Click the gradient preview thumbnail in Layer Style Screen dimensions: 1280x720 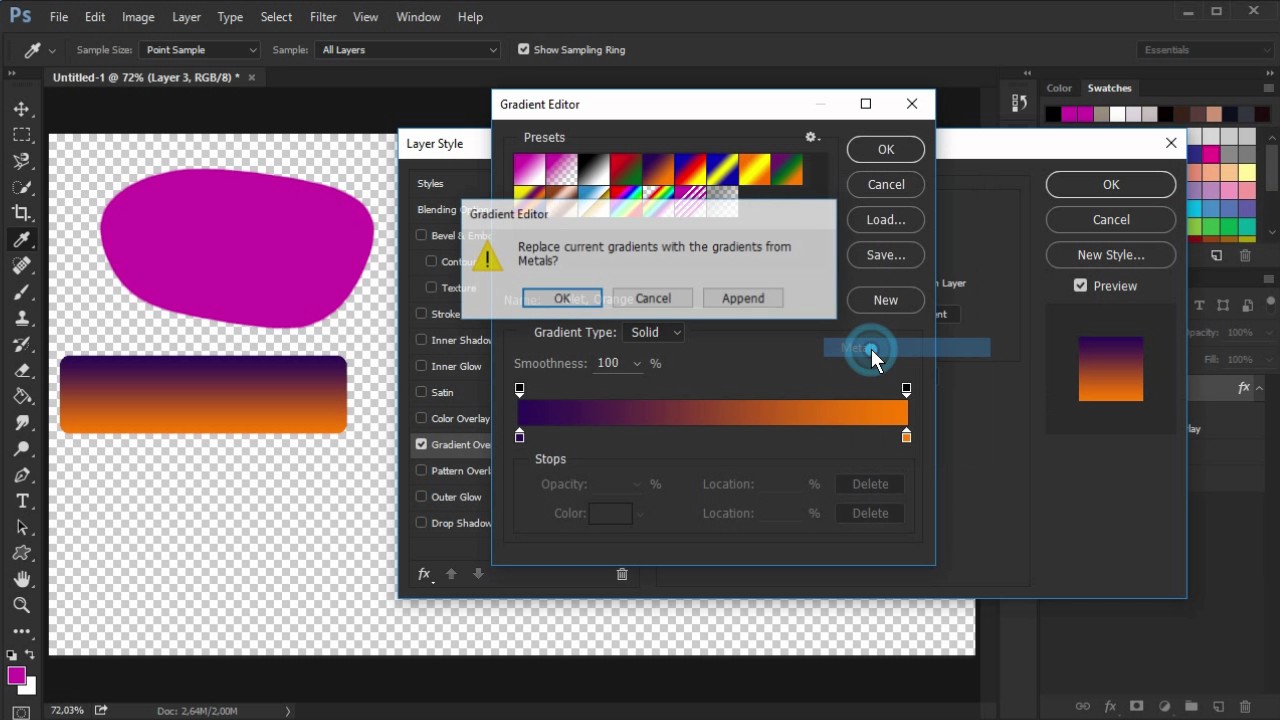[x=1110, y=369]
